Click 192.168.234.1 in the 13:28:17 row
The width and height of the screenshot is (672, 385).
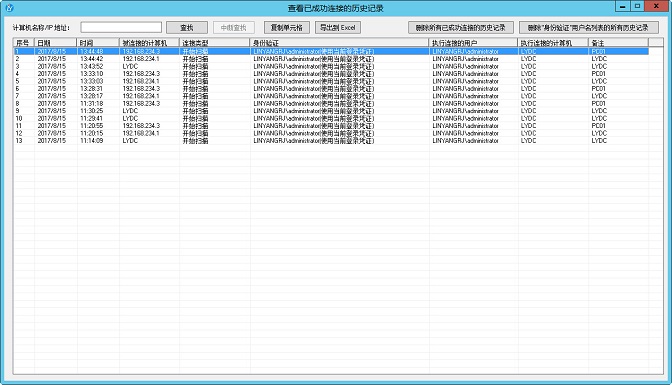(x=141, y=96)
